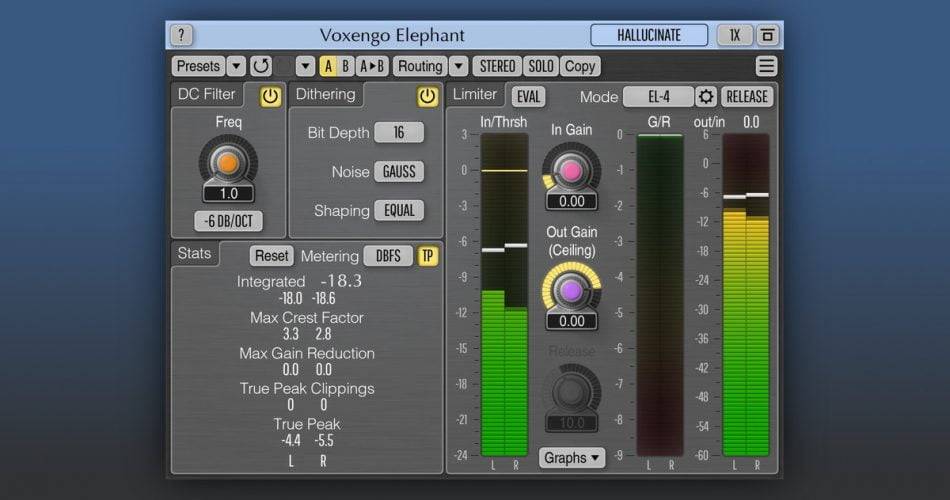Click the Out Gain Ceiling knob
Screen dimensions: 950x500
point(571,291)
